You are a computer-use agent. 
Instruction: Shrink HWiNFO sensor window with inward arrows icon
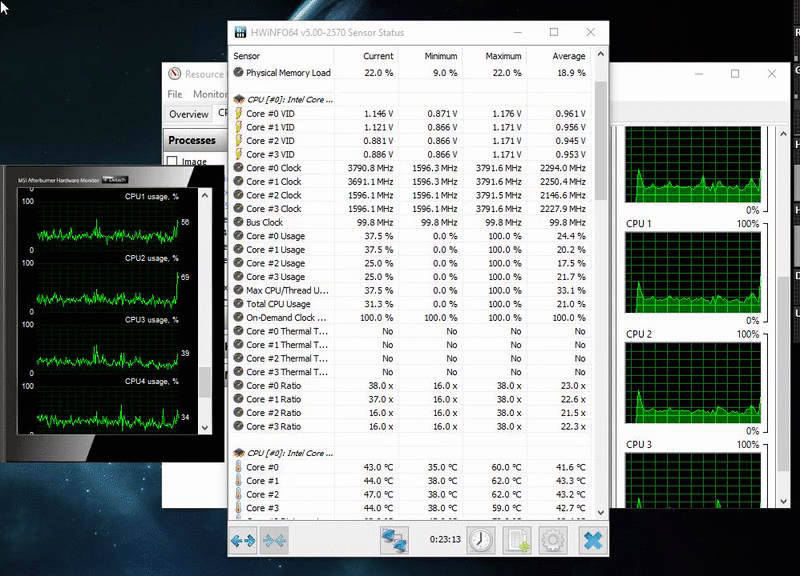coord(274,540)
